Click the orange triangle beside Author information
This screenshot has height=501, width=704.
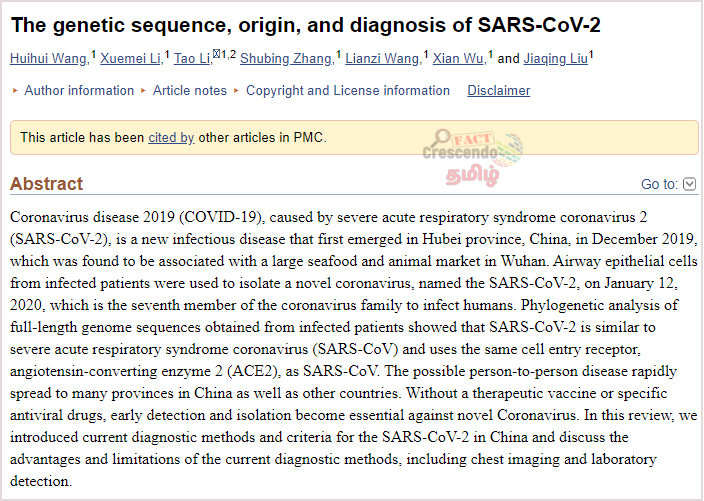coord(15,91)
